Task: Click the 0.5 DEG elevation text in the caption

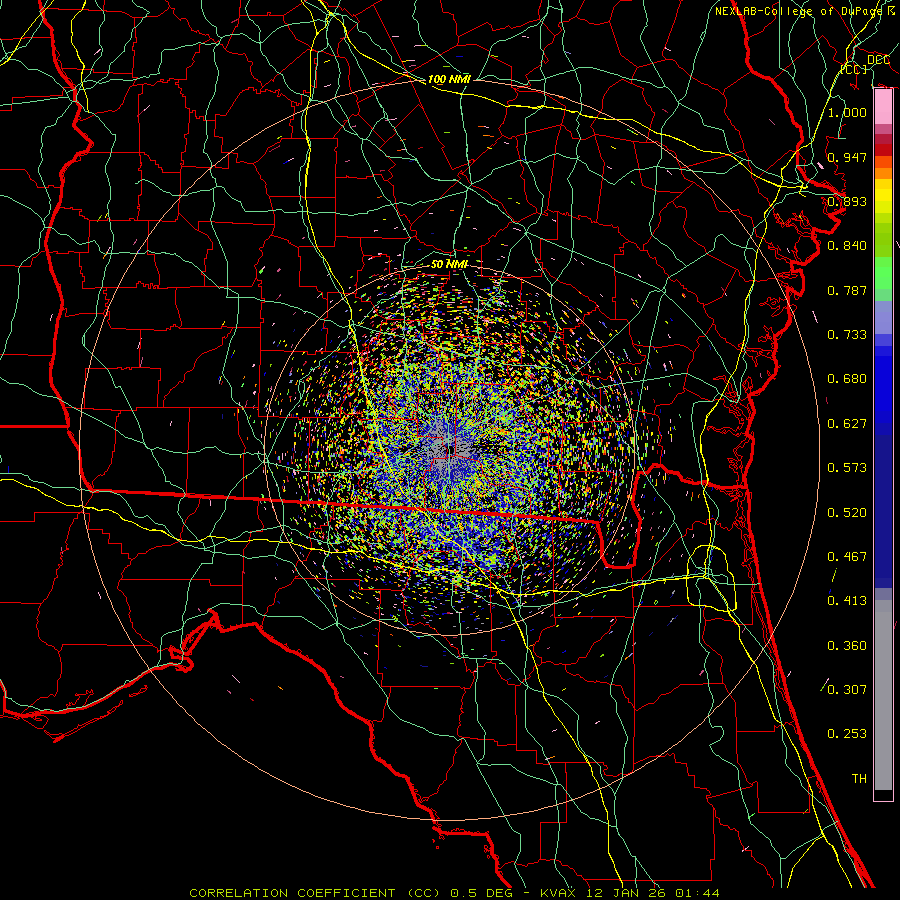Action: [481, 893]
